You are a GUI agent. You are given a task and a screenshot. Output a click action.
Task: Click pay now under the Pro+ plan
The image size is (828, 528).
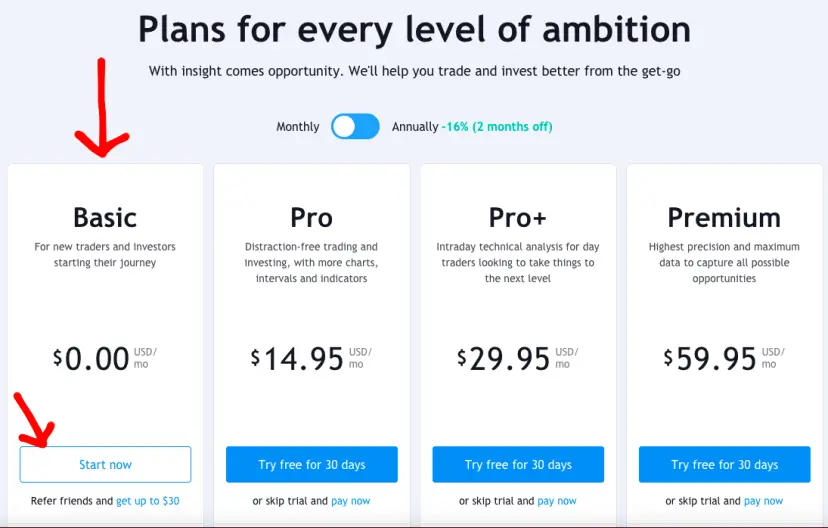coord(557,501)
